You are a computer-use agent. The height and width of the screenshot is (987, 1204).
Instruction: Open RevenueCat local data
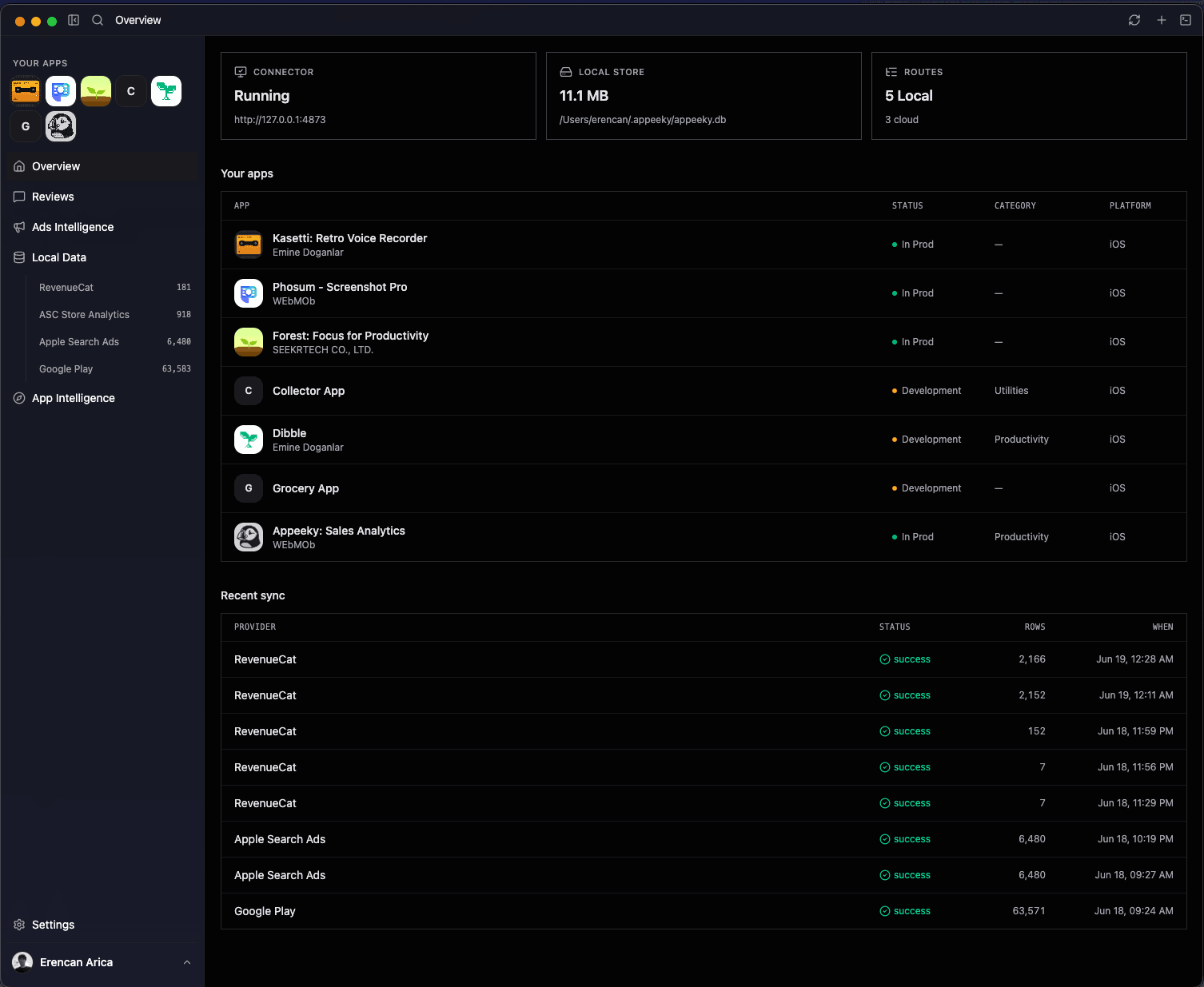(115, 288)
